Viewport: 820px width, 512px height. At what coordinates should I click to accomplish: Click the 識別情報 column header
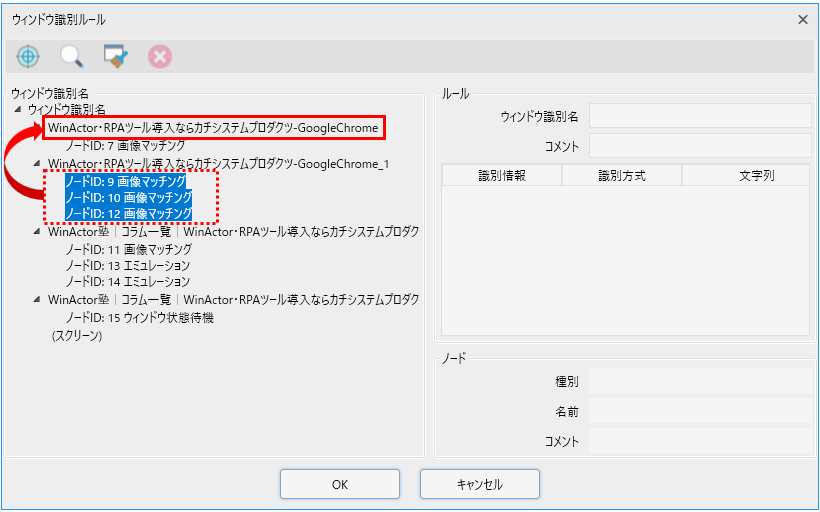[x=502, y=176]
